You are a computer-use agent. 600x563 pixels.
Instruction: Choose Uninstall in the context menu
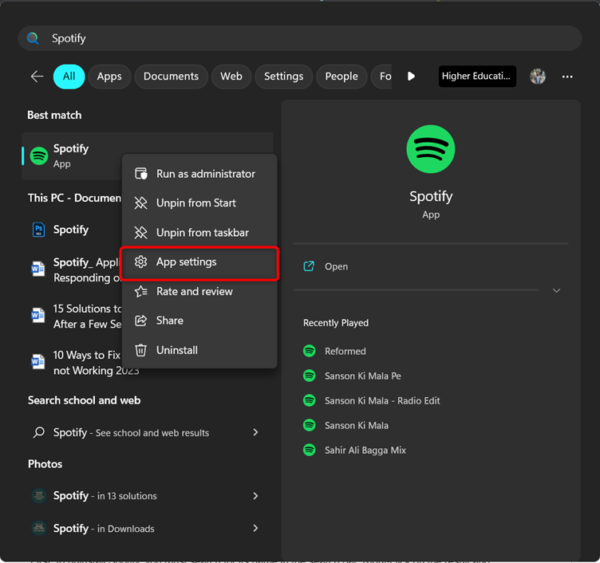(176, 350)
